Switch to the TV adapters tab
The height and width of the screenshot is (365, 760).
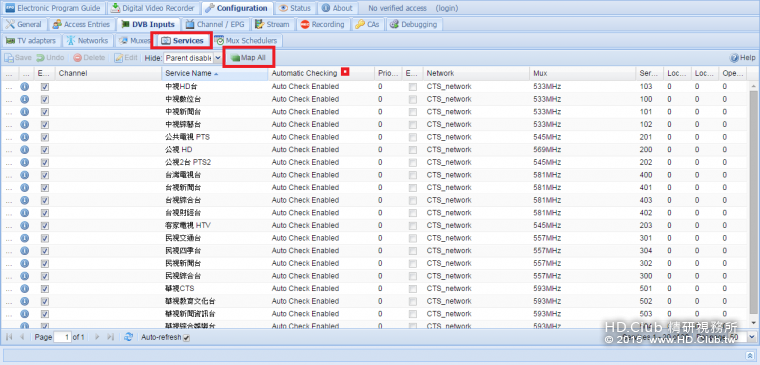click(31, 41)
